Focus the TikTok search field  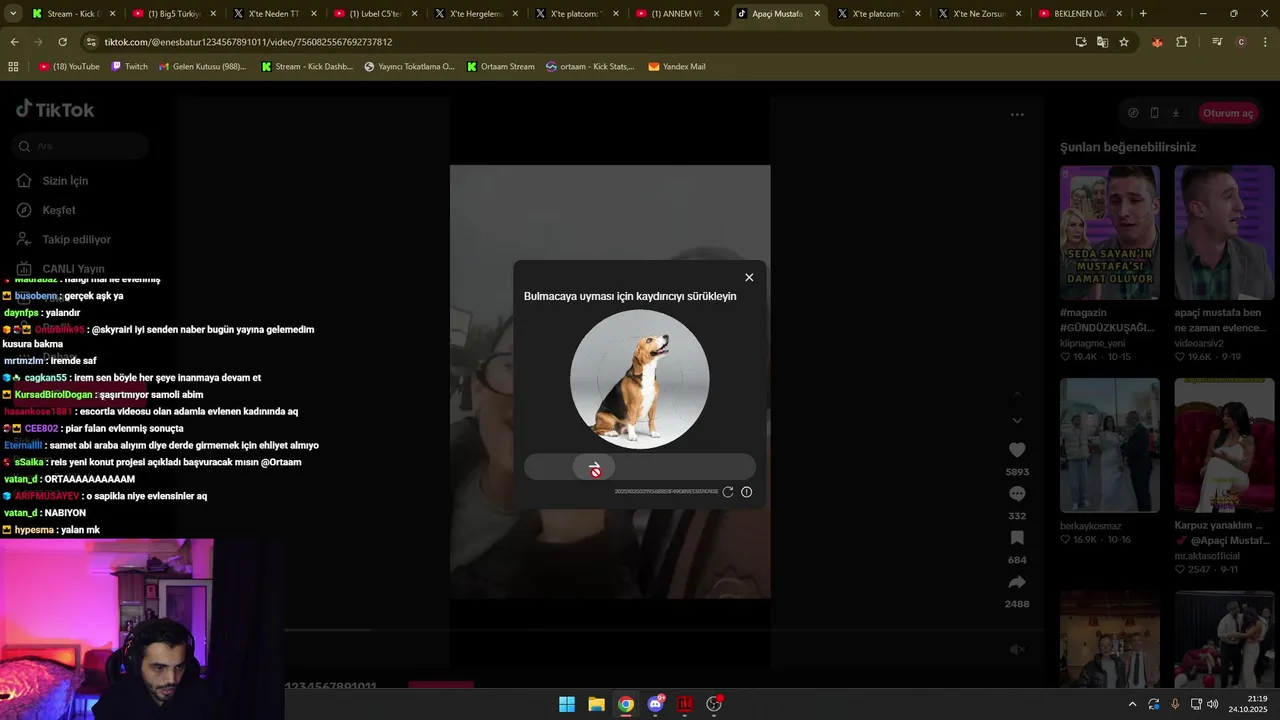pyautogui.click(x=82, y=146)
